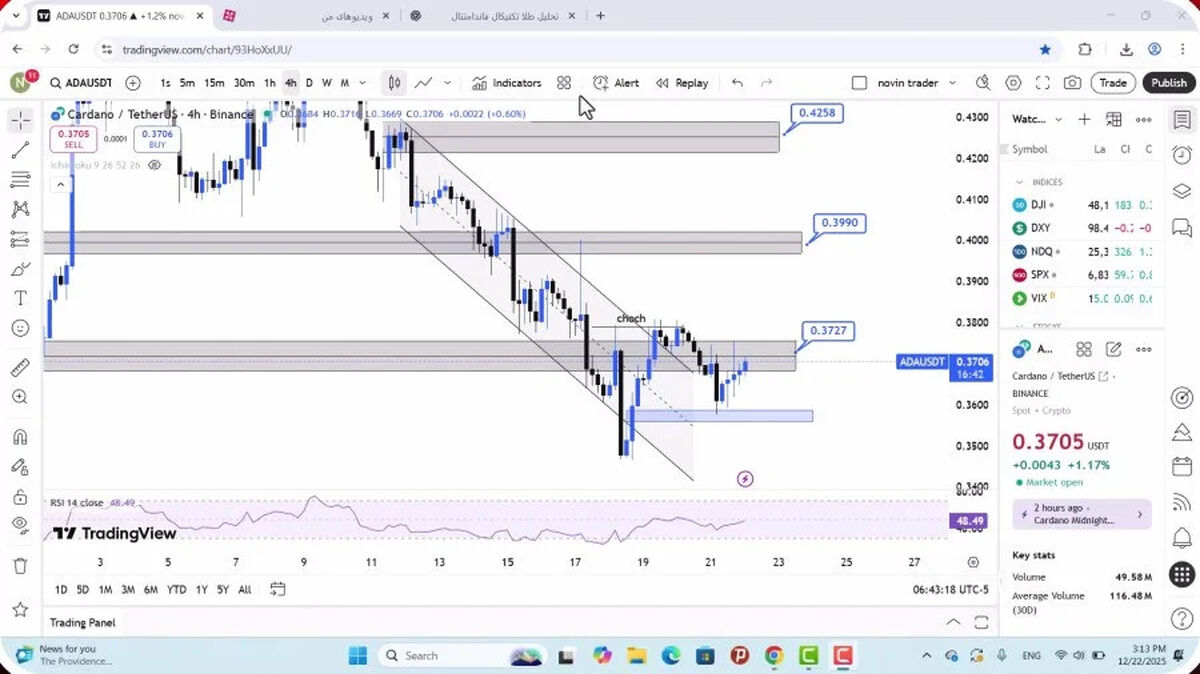Screen dimensions: 1200x674
Task: Click the zoom in tool in the left toolbar
Action: coord(20,397)
